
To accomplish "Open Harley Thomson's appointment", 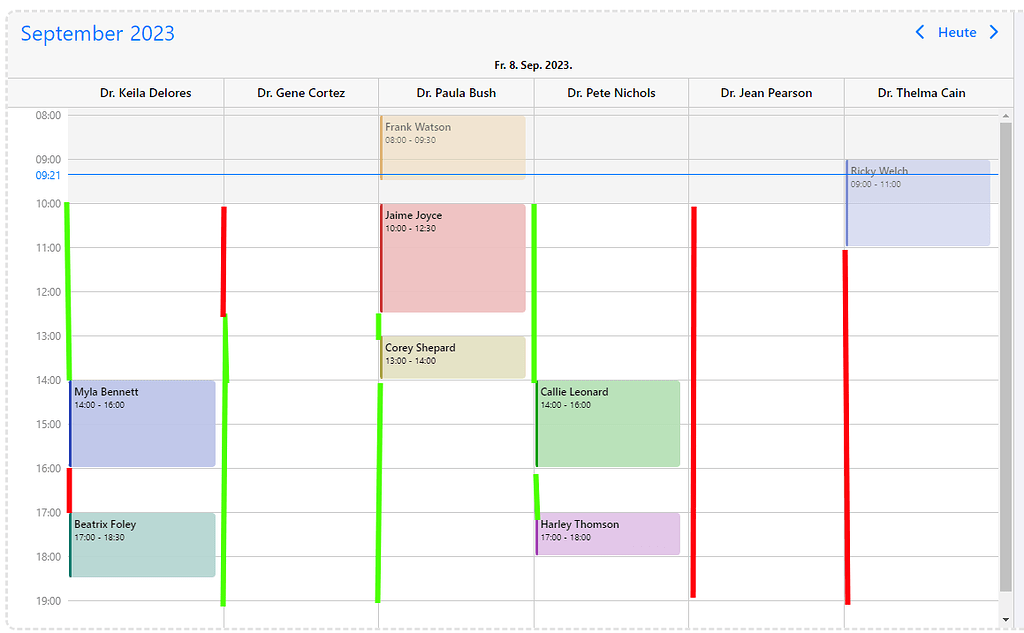I will pyautogui.click(x=607, y=533).
